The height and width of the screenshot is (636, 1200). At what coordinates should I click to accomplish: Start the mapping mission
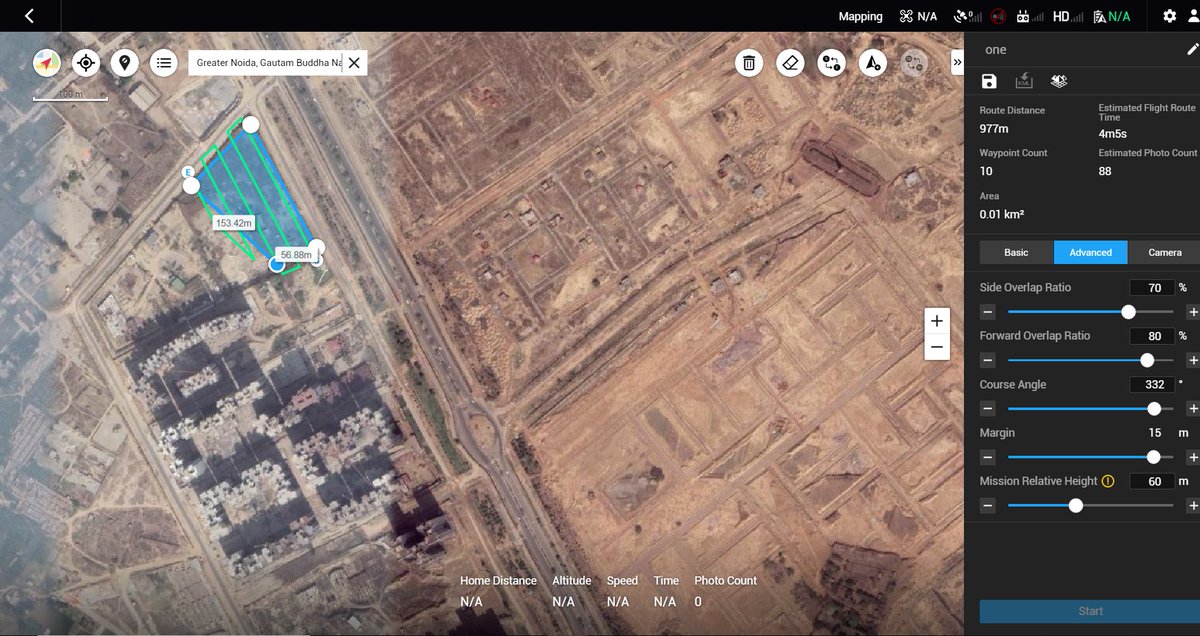(x=1090, y=611)
